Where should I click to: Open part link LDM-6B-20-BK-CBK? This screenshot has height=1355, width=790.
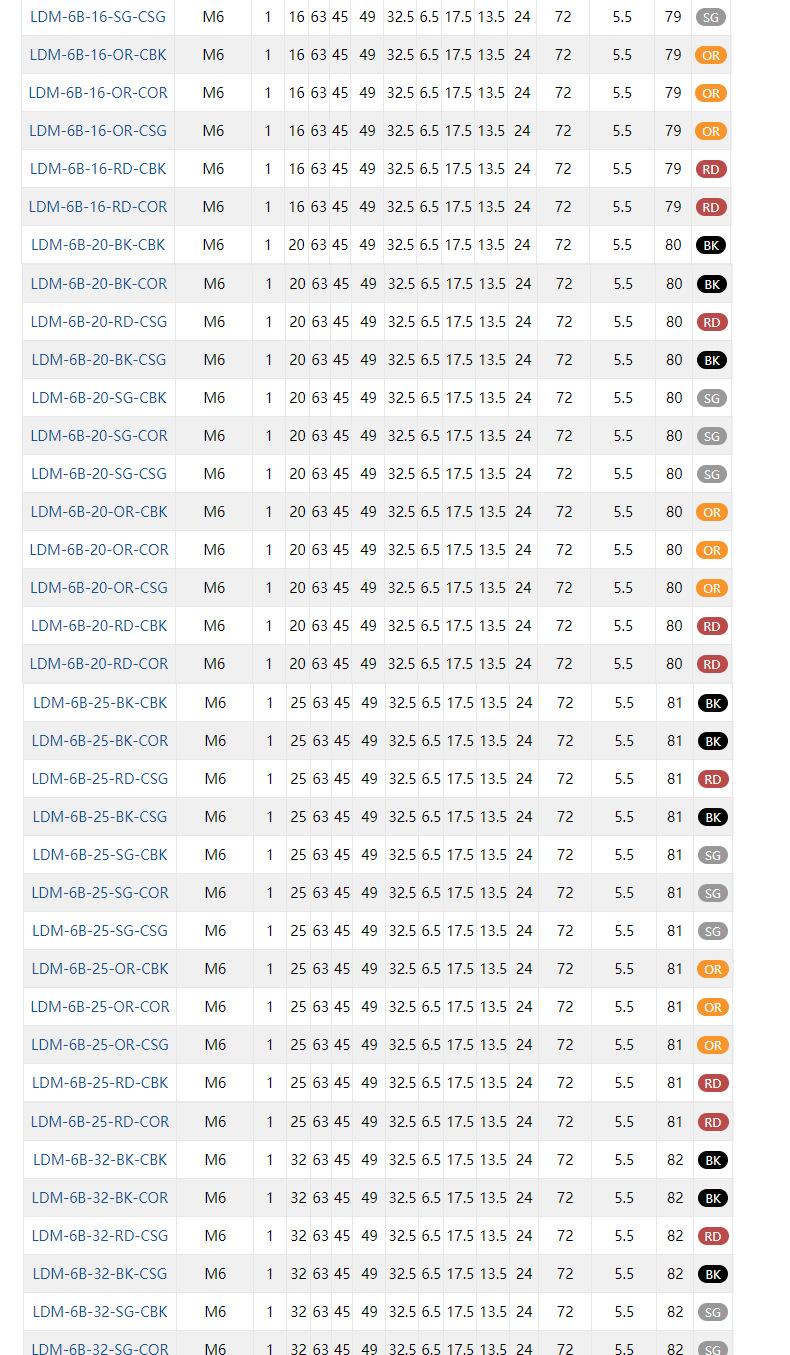(98, 245)
